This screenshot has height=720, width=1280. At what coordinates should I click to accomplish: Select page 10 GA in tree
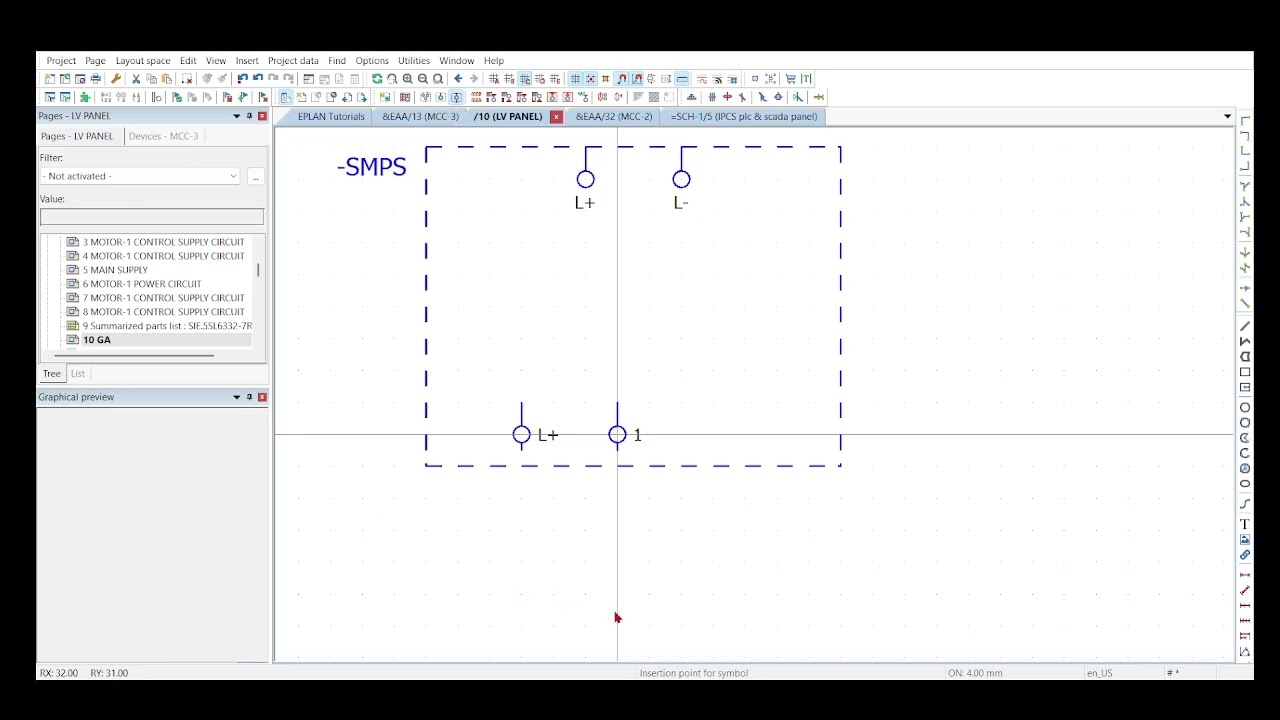[97, 340]
